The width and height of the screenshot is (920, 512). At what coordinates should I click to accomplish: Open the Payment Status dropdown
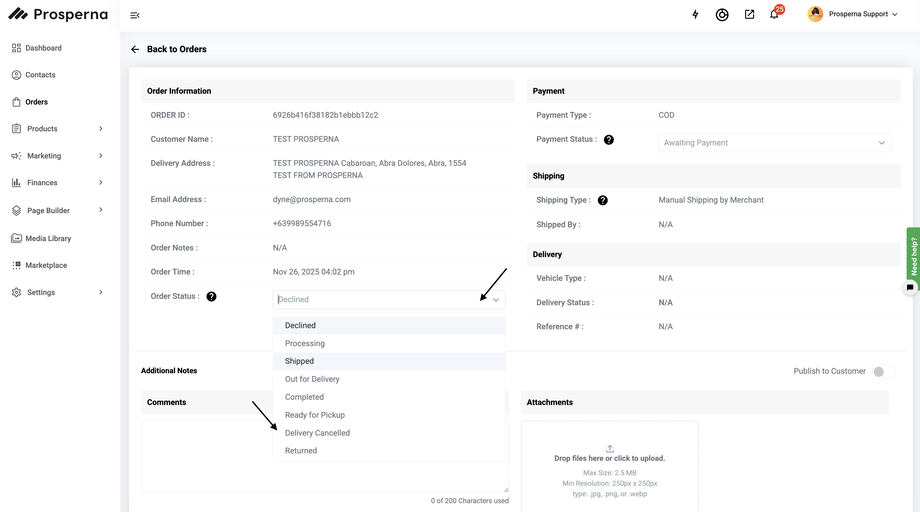776,143
